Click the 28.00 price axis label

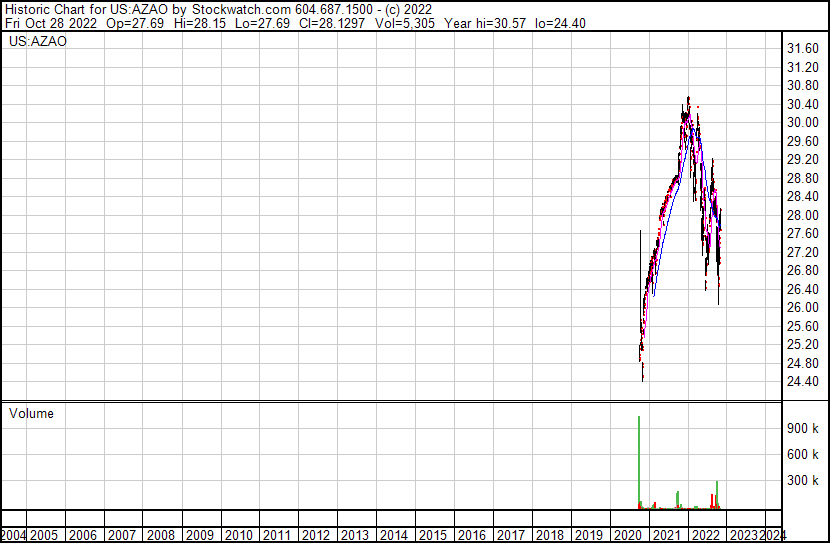click(x=803, y=215)
